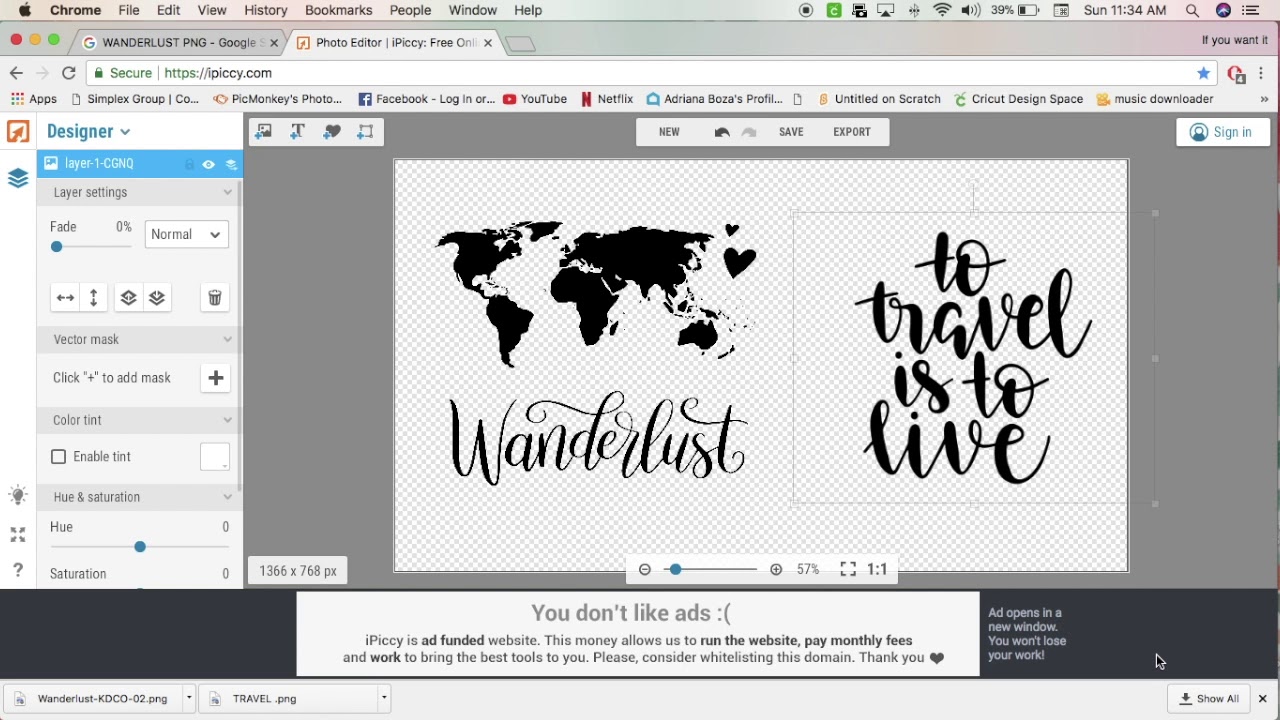Image resolution: width=1280 pixels, height=720 pixels.
Task: Click Show All downloads button
Action: (1210, 699)
